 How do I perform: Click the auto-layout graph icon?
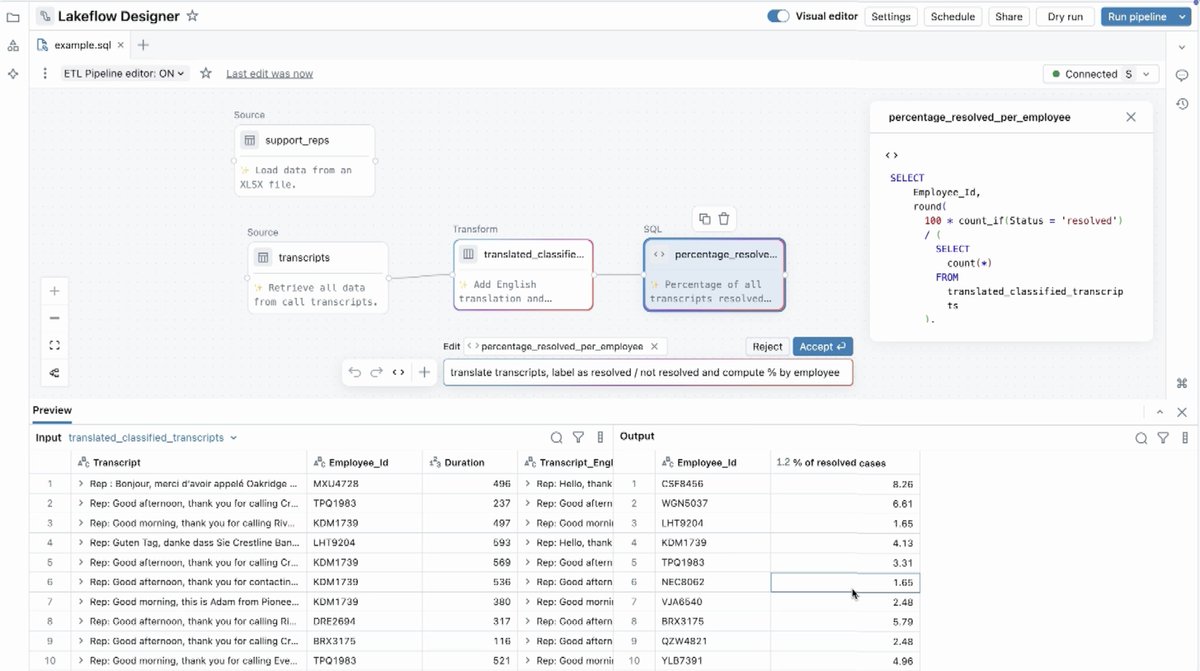coord(55,373)
